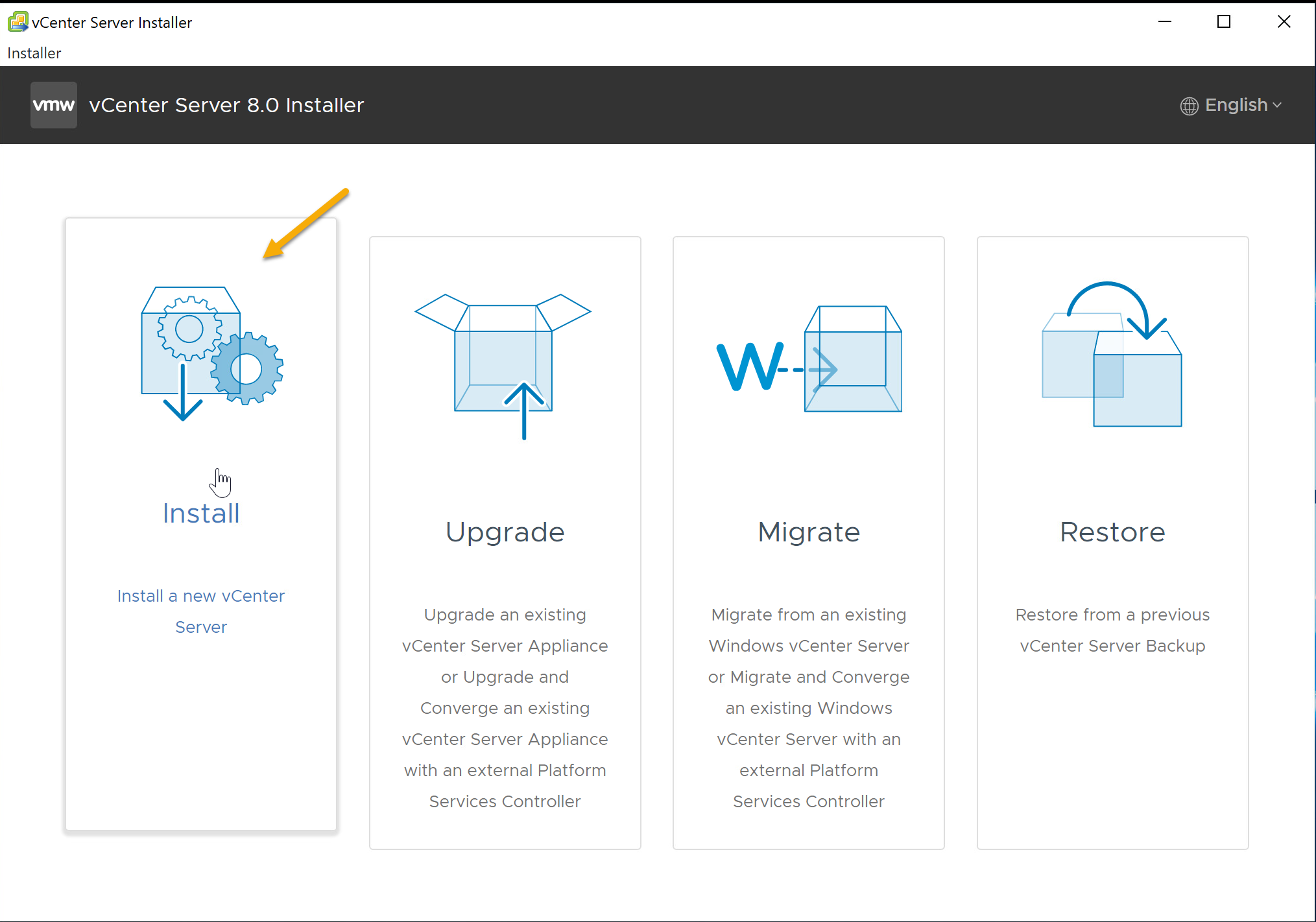
Task: Maximize the installer window
Action: (x=1224, y=22)
